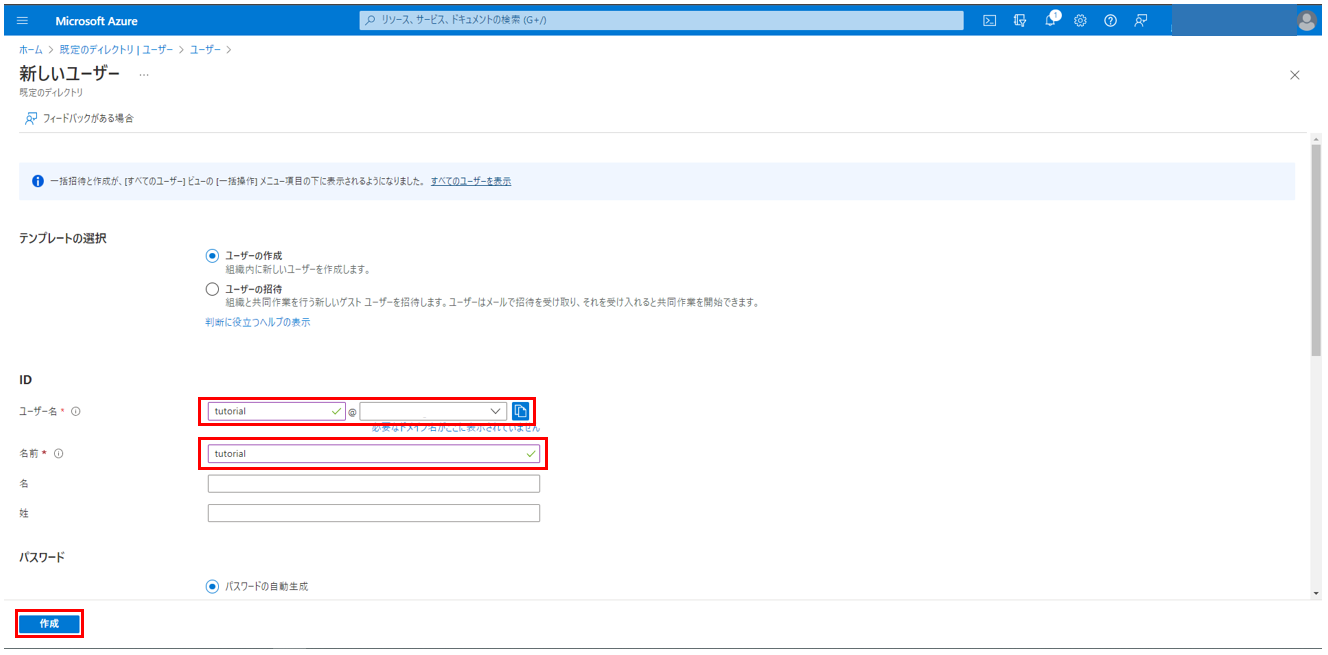Viewport: 1328px width, 655px height.
Task: Open the directory and subscription filter icon
Action: [1019, 21]
